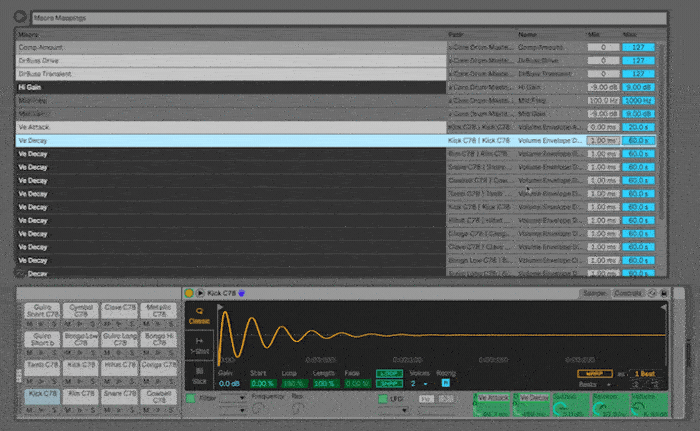The height and width of the screenshot is (431, 700).
Task: Solo the Metallic C78 pad
Action: click(x=170, y=323)
